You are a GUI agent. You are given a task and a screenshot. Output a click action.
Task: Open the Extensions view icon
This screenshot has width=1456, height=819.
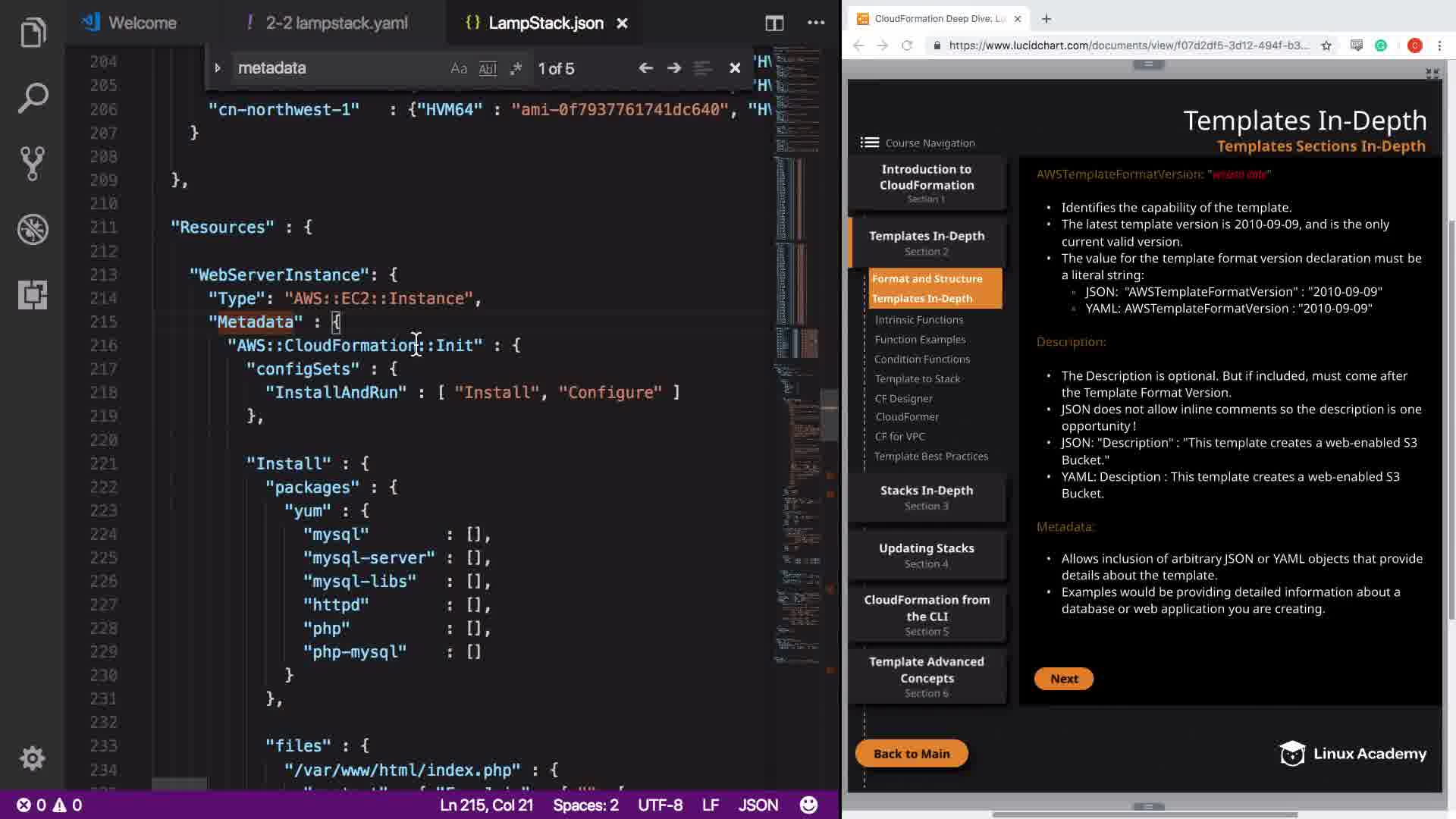pos(33,294)
